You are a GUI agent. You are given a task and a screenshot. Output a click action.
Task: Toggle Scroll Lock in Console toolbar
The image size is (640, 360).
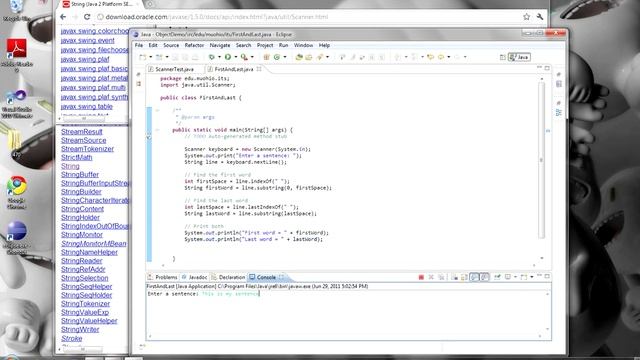click(x=464, y=277)
